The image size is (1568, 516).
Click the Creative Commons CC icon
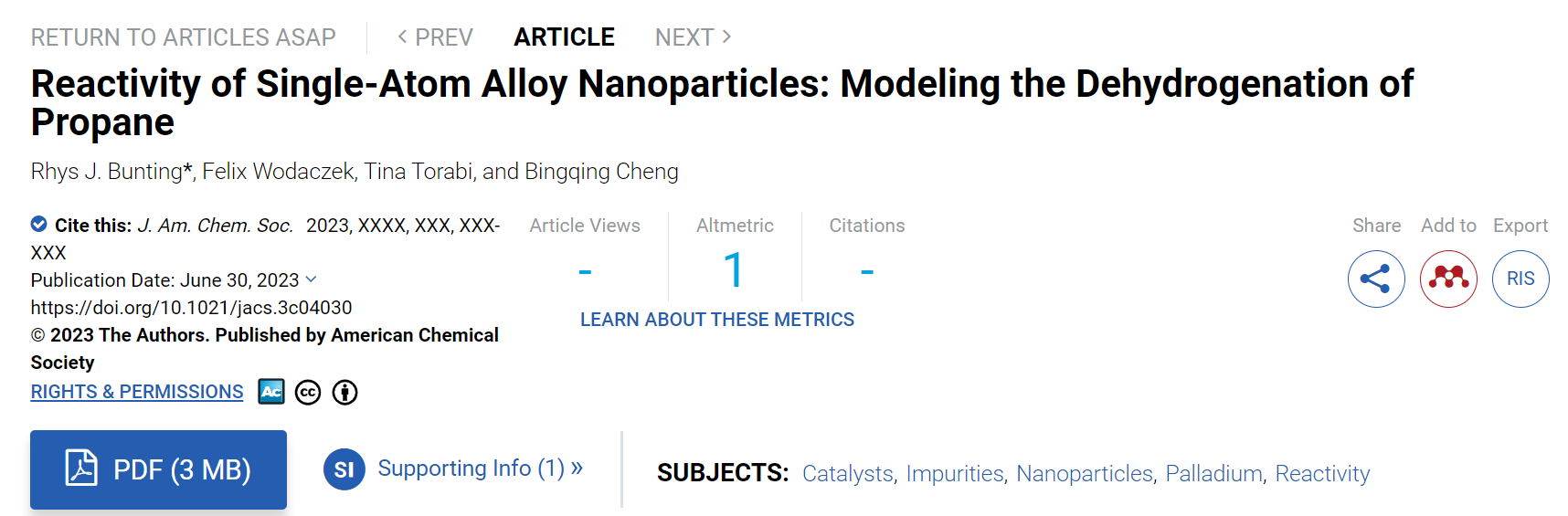coord(308,393)
